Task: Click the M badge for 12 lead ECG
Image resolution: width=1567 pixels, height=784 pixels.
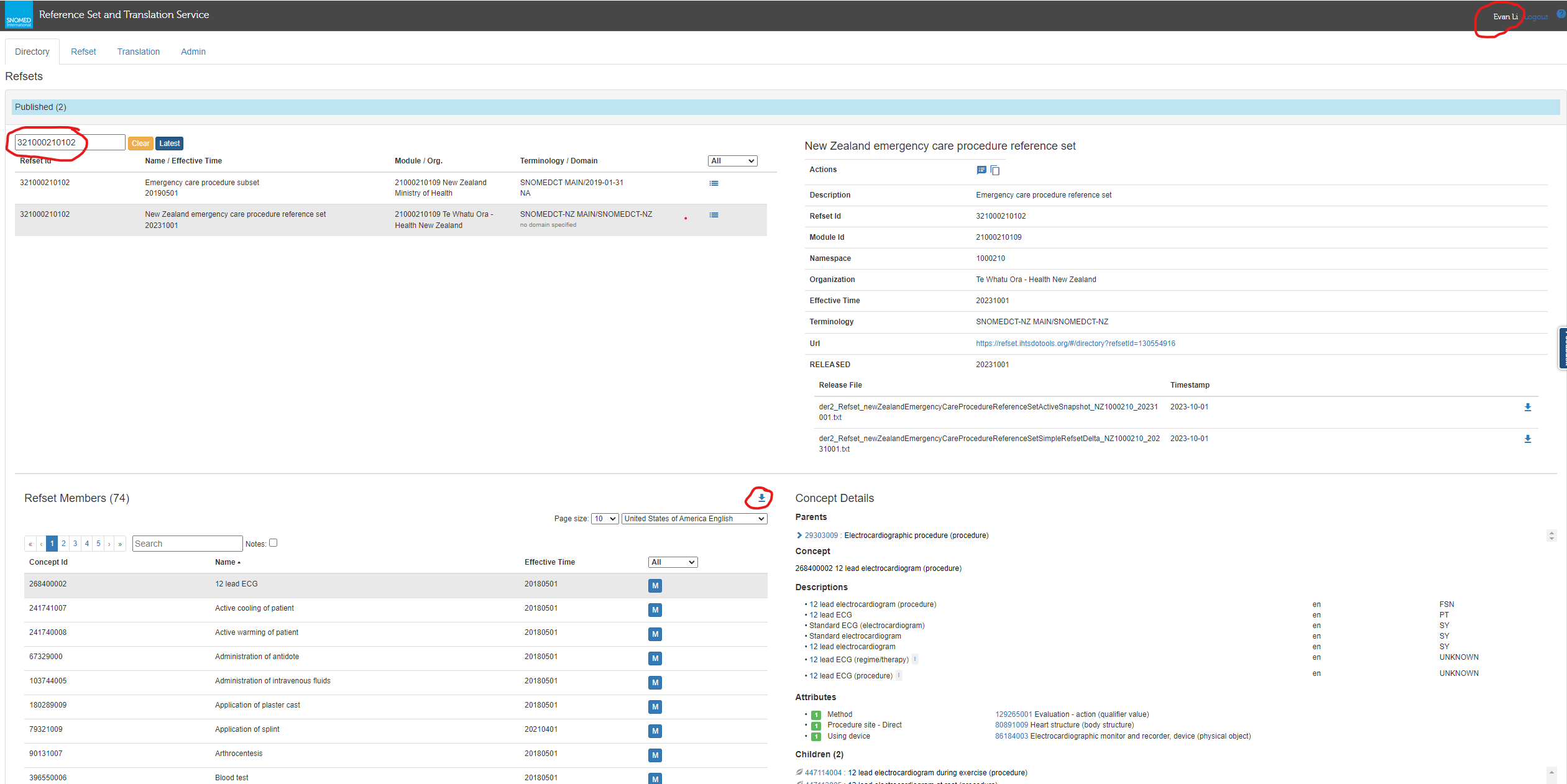Action: click(655, 586)
